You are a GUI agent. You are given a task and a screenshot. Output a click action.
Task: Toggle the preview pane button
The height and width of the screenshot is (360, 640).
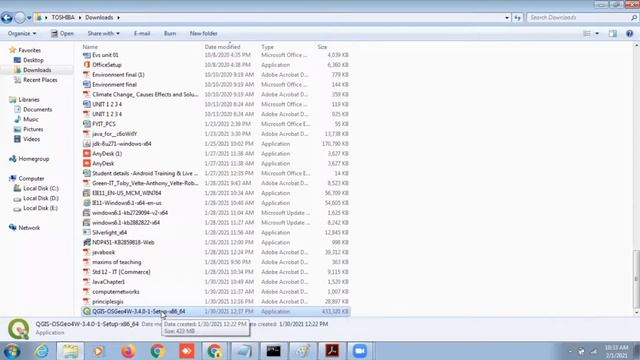point(613,33)
